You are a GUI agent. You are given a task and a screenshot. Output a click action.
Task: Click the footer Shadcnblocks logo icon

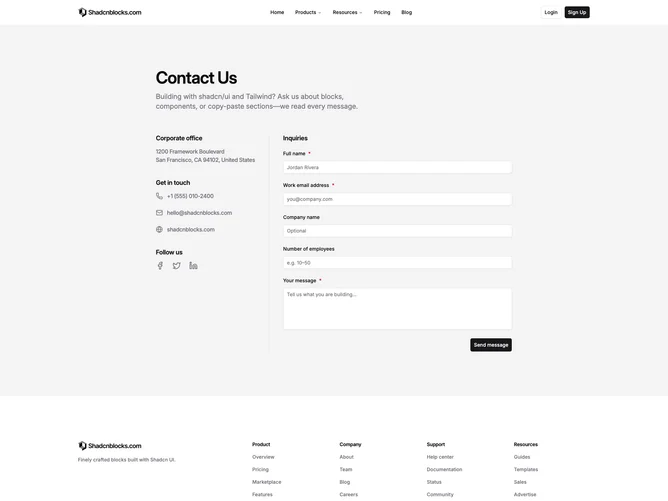pyautogui.click(x=82, y=446)
